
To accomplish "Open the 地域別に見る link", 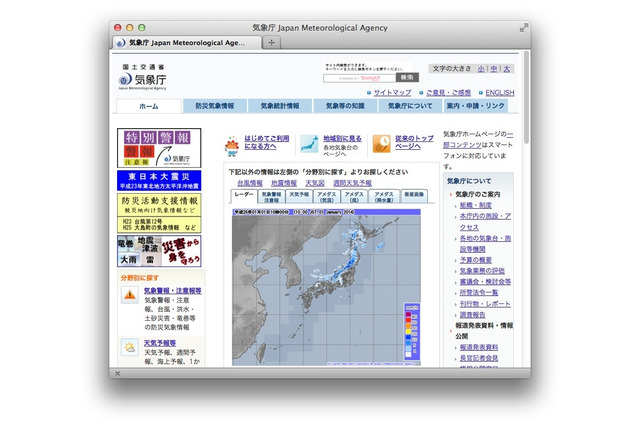I will click(x=342, y=138).
